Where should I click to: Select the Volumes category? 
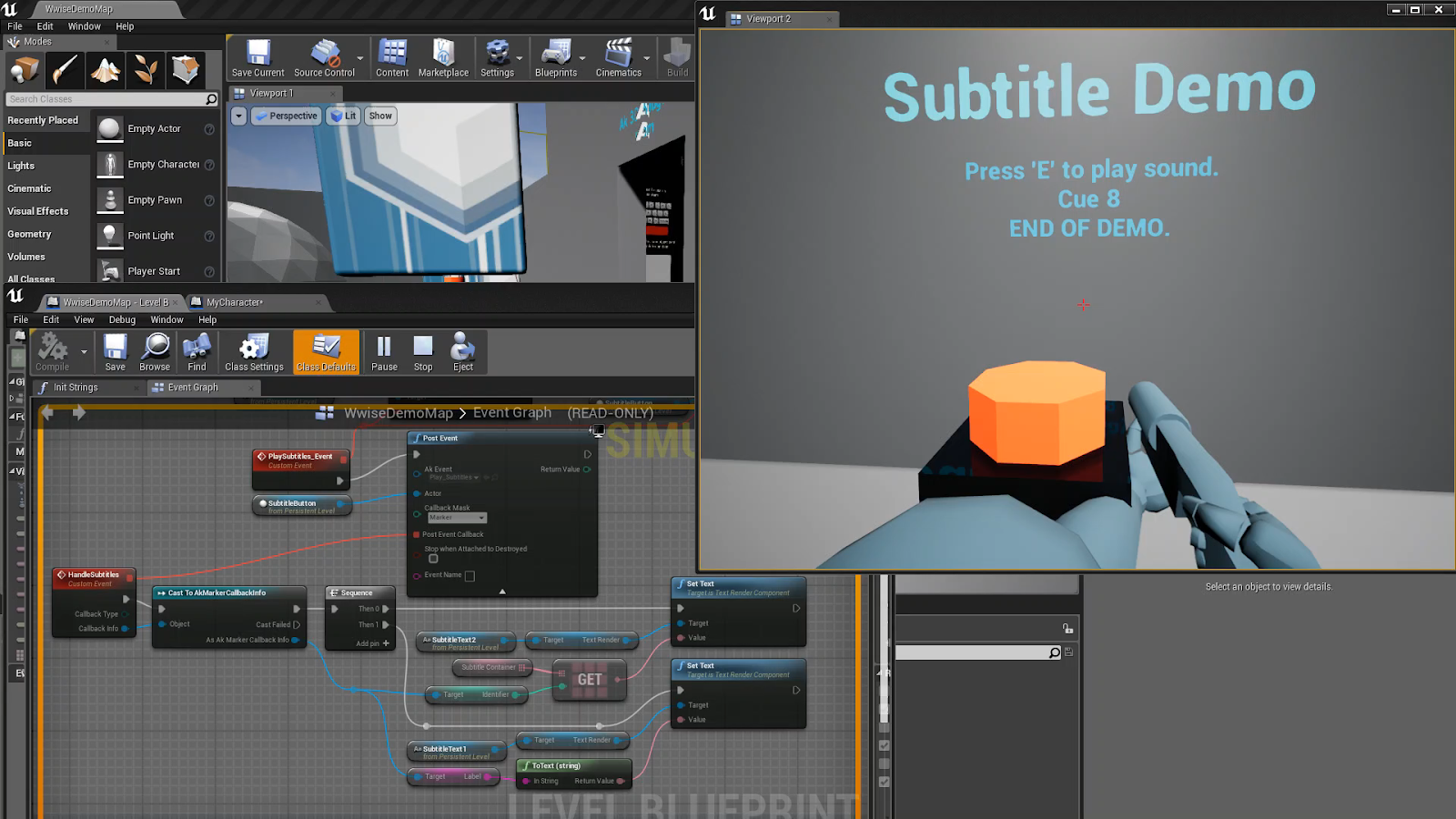[x=26, y=257]
